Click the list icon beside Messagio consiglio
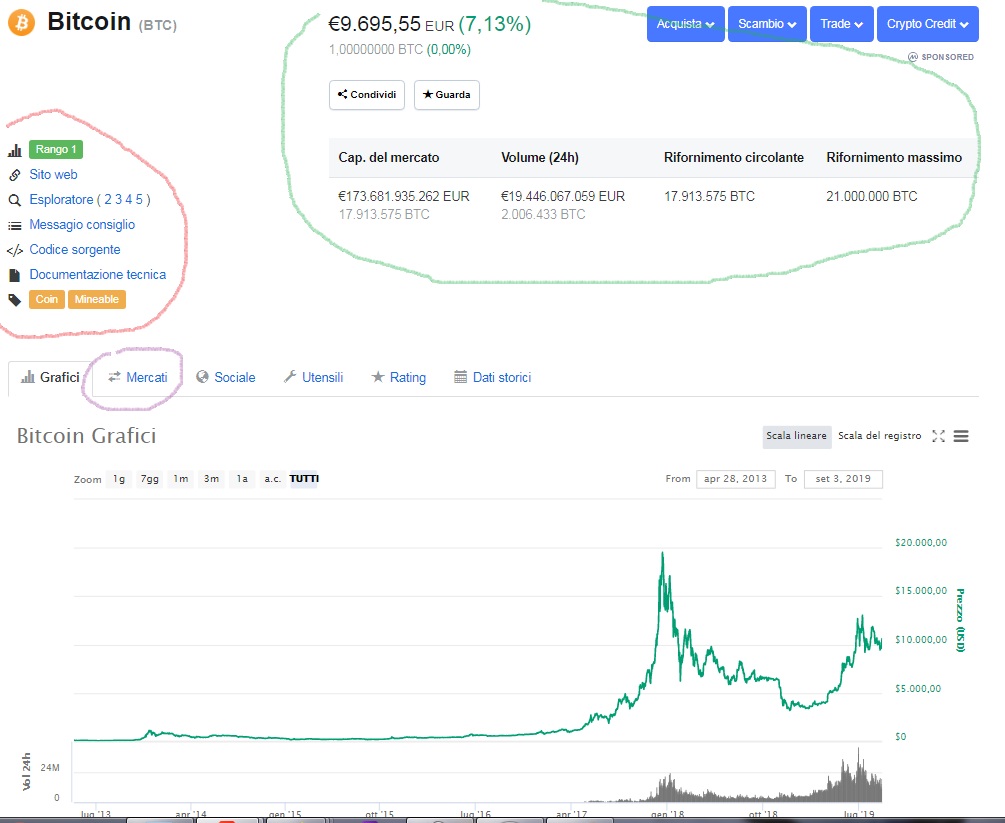Screen dimensions: 1005x823 coord(14,225)
